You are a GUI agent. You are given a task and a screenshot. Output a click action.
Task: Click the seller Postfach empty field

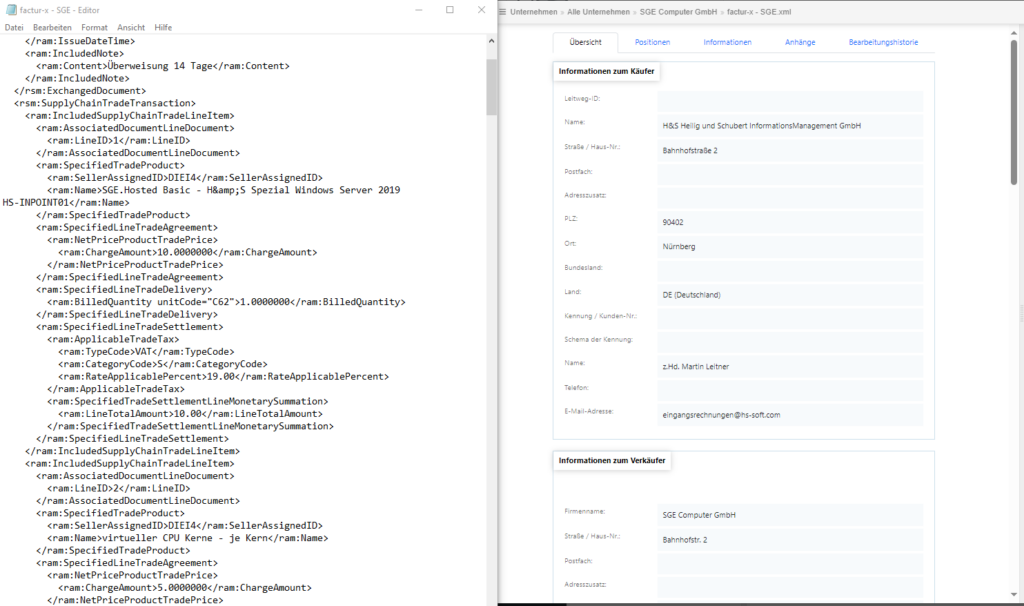[x=790, y=564]
